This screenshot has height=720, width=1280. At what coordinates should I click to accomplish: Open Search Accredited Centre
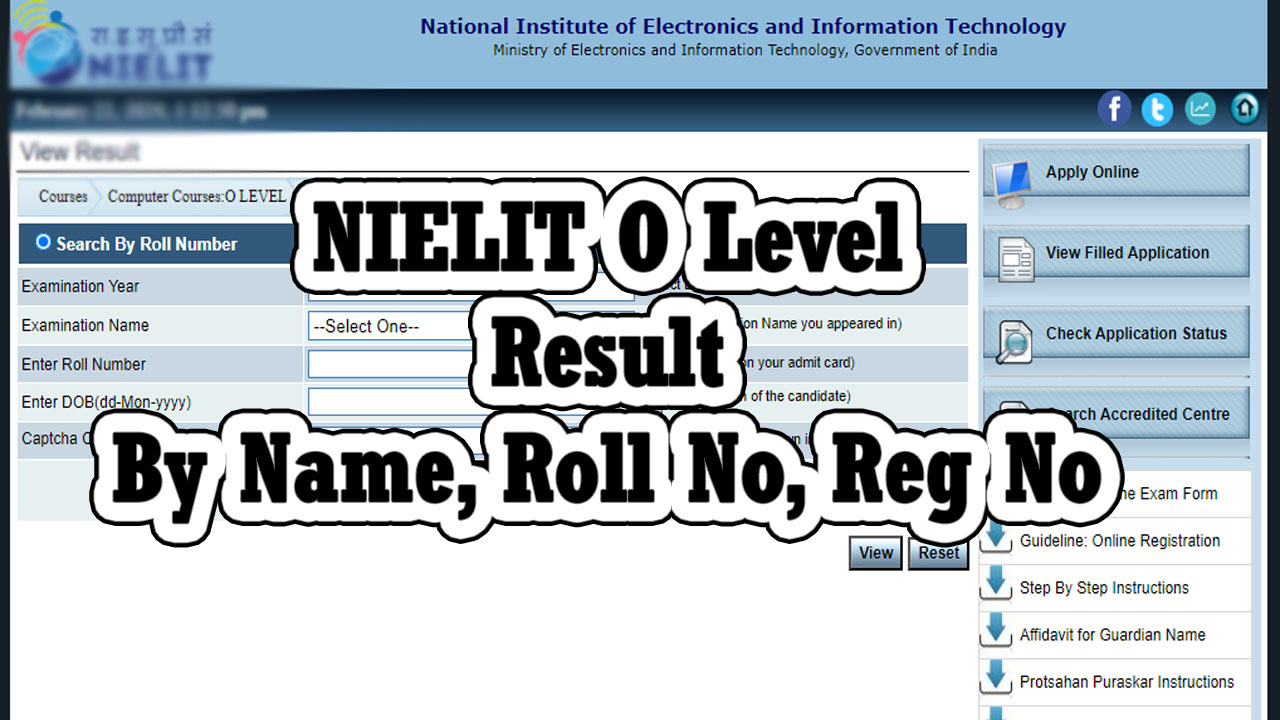click(1116, 414)
